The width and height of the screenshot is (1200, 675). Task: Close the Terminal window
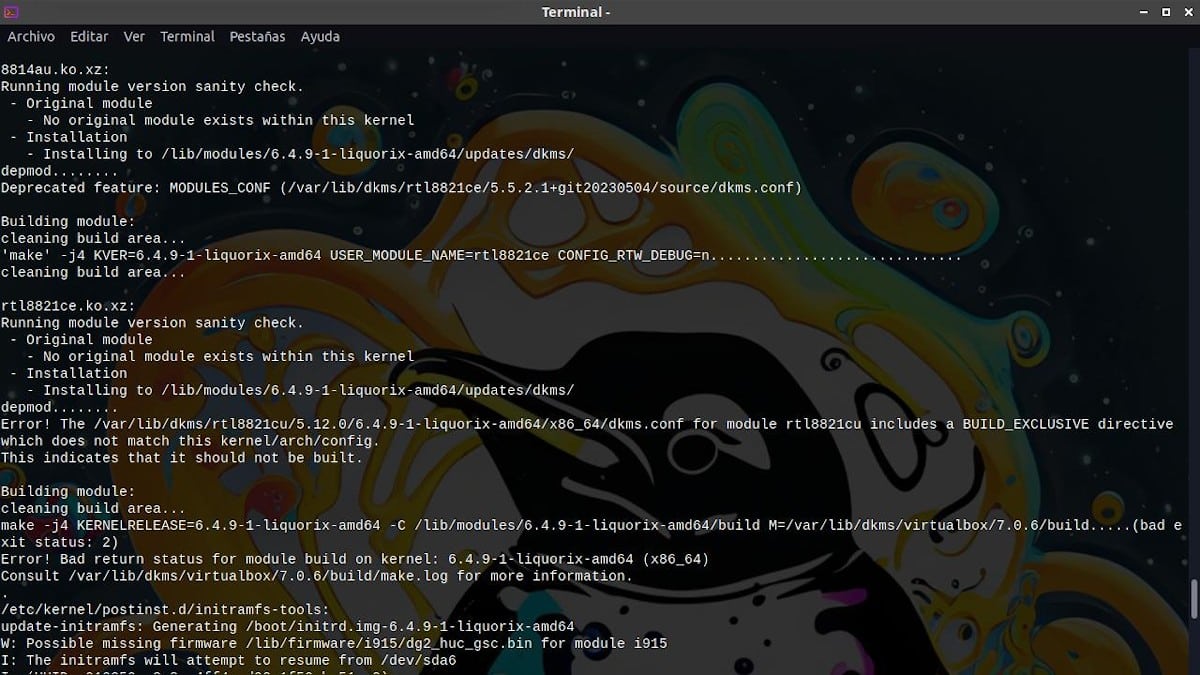click(1186, 12)
